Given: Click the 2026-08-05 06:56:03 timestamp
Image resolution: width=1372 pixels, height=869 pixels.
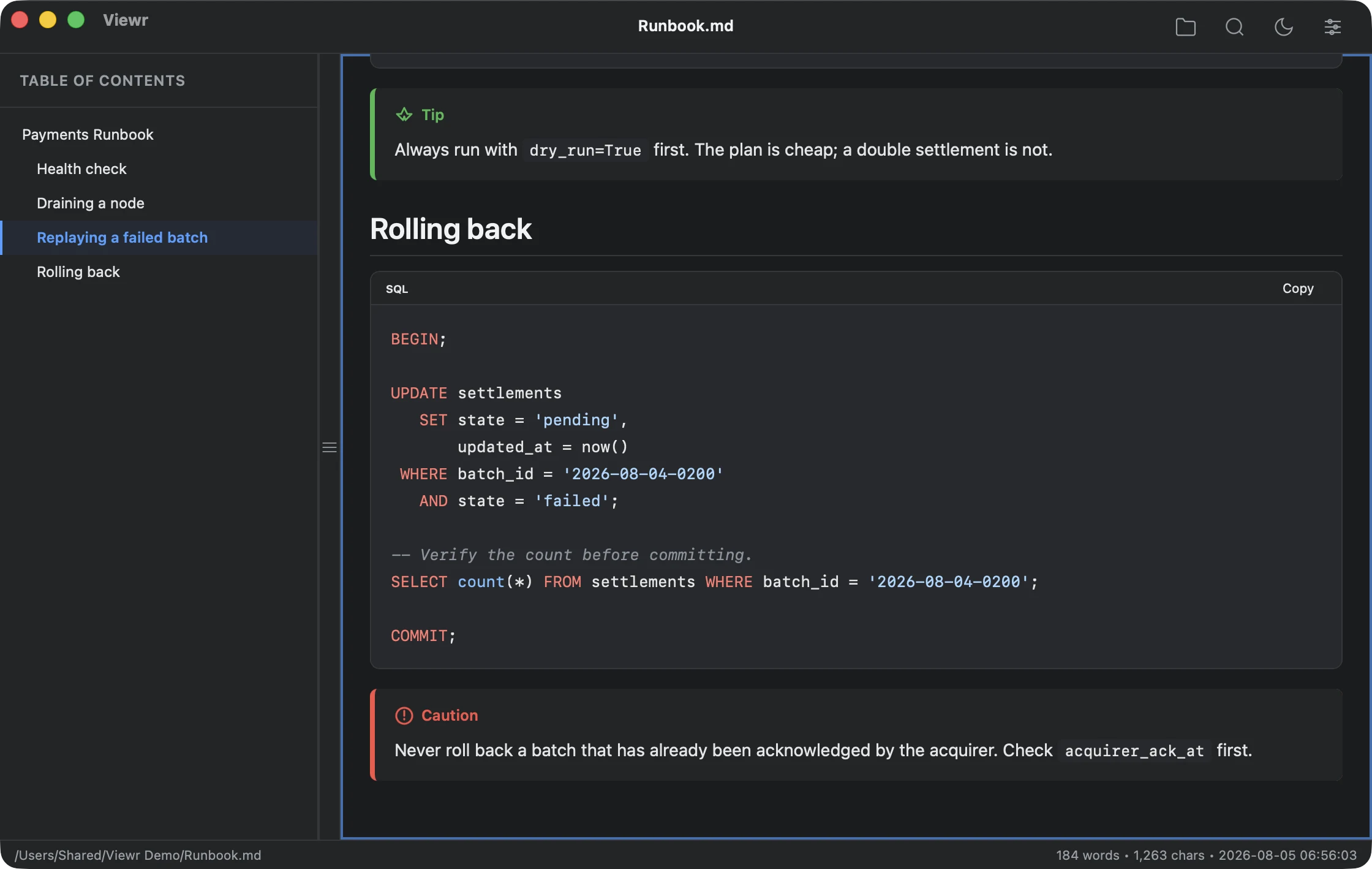Looking at the screenshot, I should [1287, 855].
